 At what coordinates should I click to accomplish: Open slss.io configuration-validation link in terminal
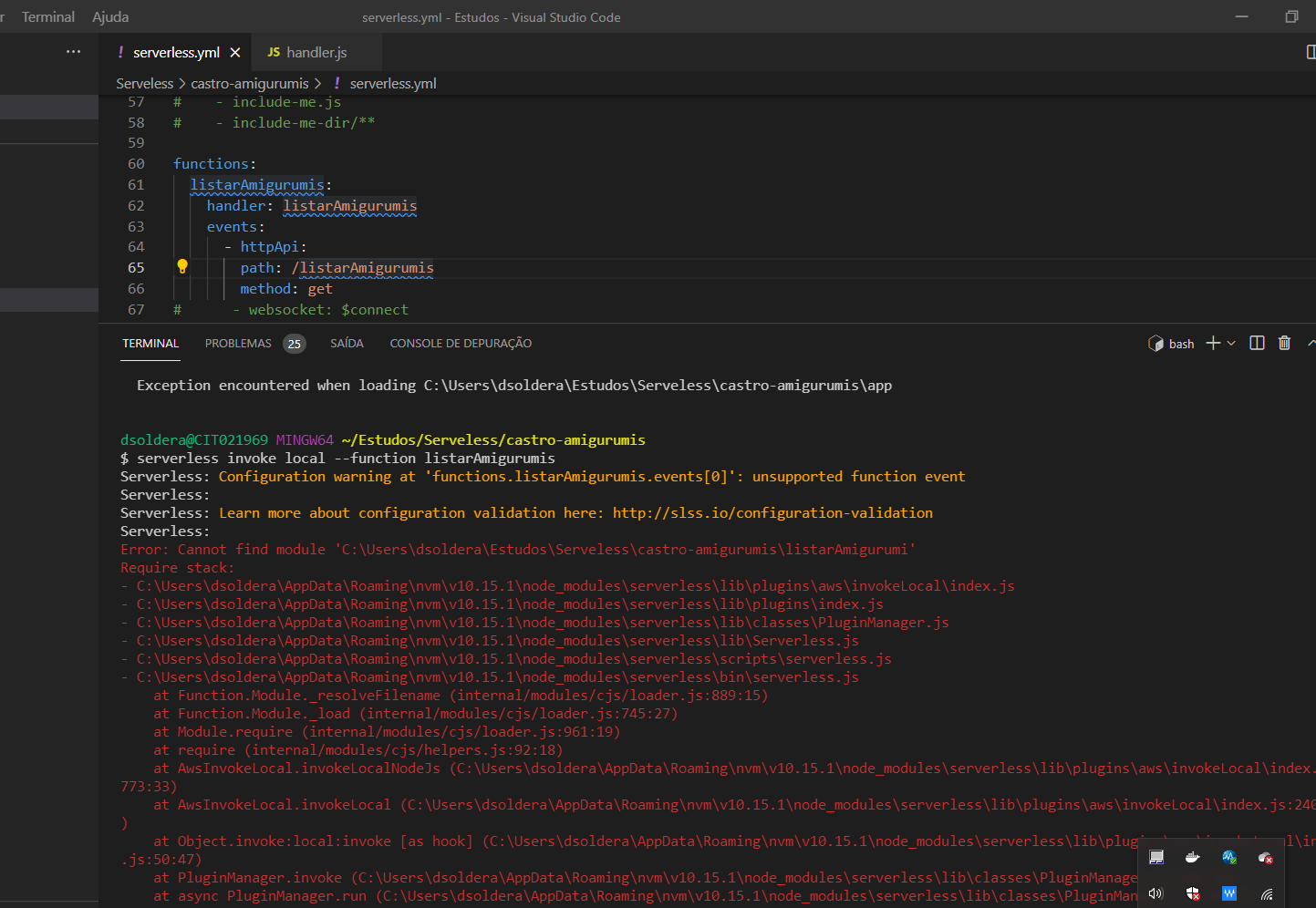click(x=772, y=513)
